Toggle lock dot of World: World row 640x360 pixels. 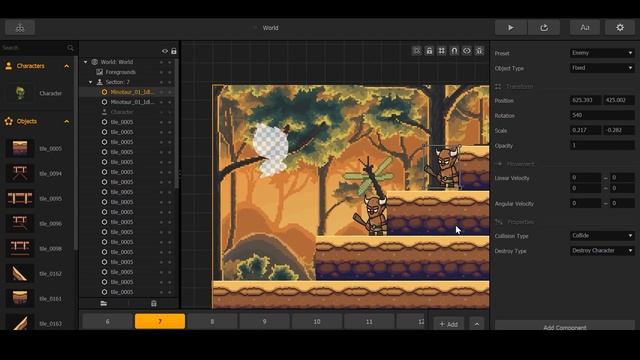tap(170, 62)
